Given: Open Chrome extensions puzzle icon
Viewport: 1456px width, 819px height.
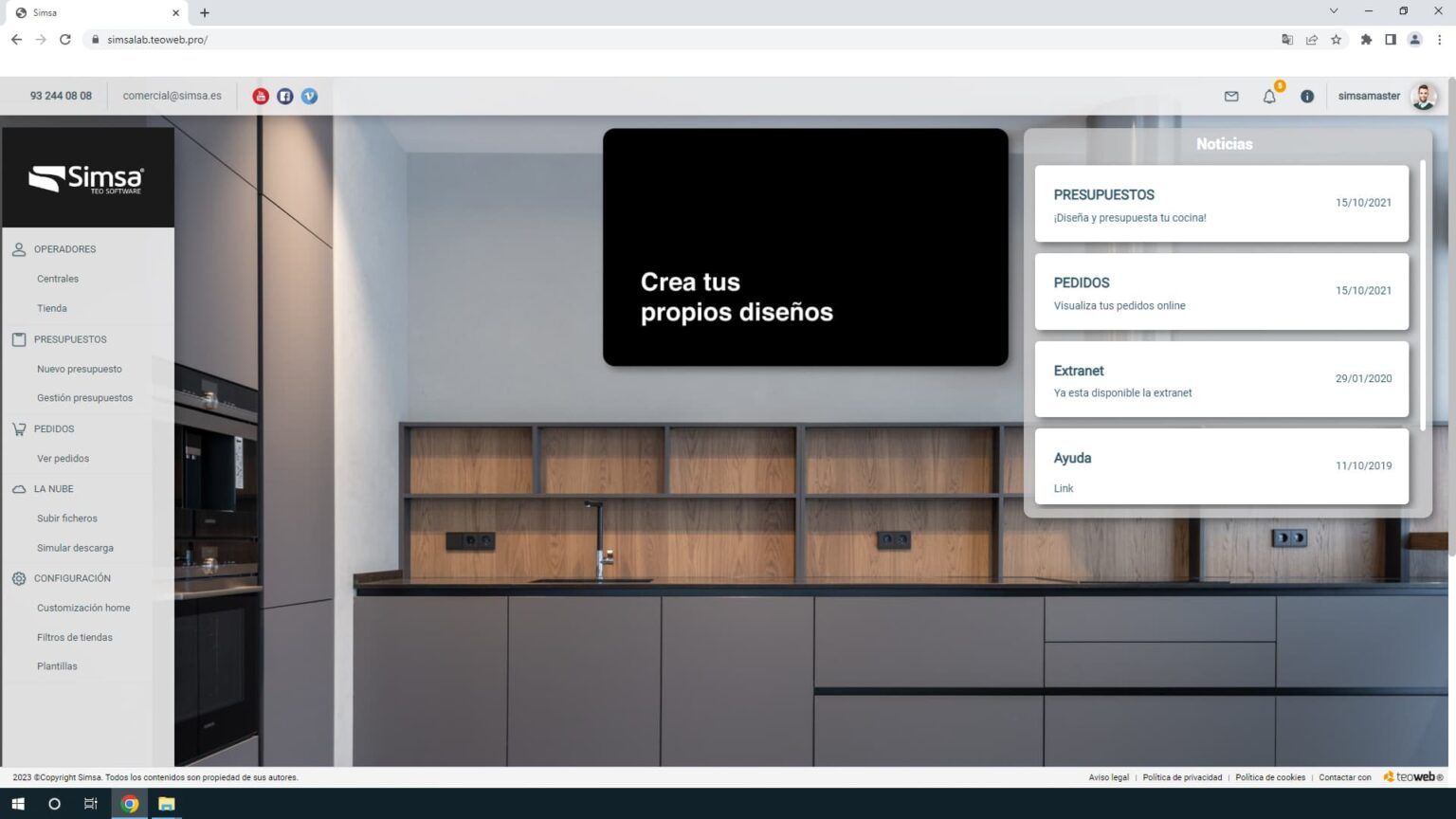Looking at the screenshot, I should point(1366,40).
